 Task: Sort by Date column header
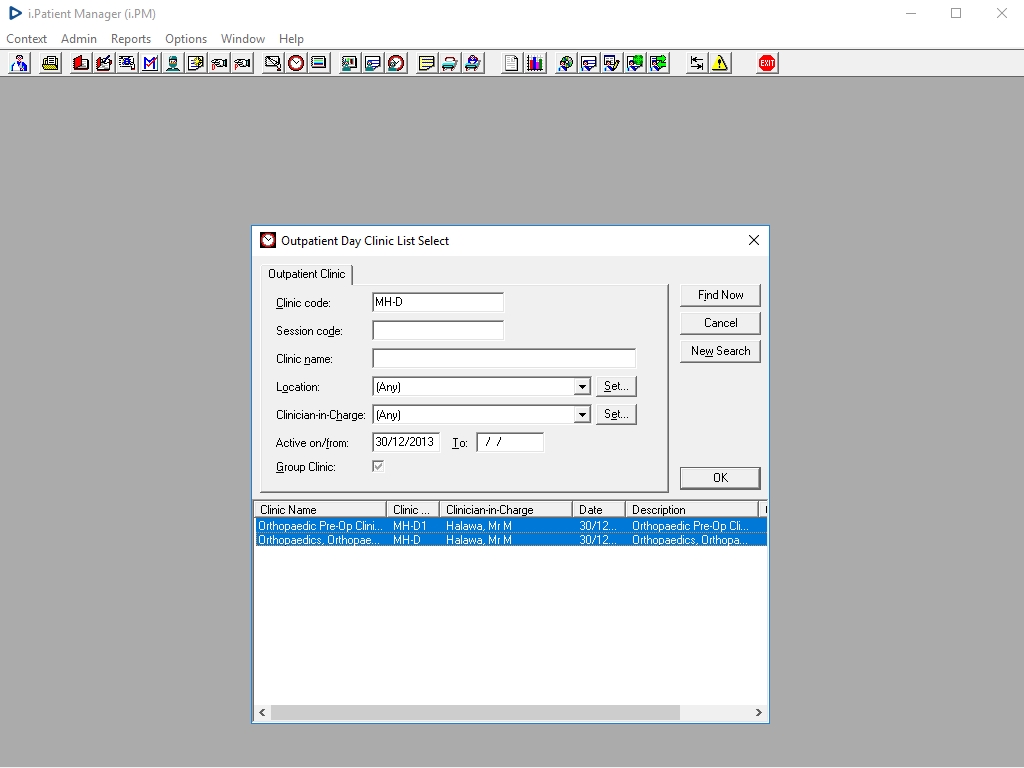[x=599, y=509]
